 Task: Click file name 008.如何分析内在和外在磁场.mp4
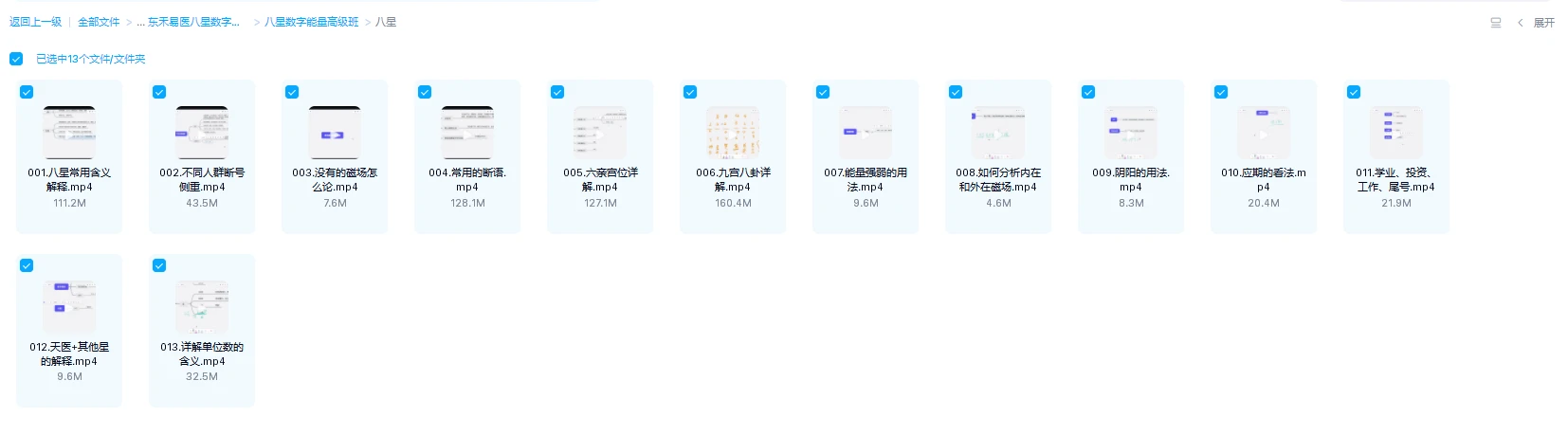(x=998, y=180)
